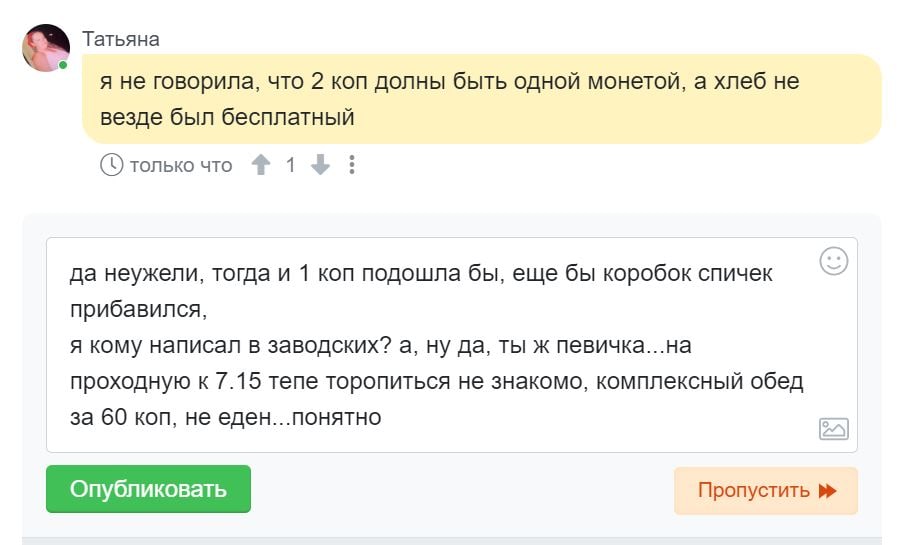The width and height of the screenshot is (898, 545).
Task: Downvote Татьяна's comment with down arrow
Action: [x=320, y=165]
